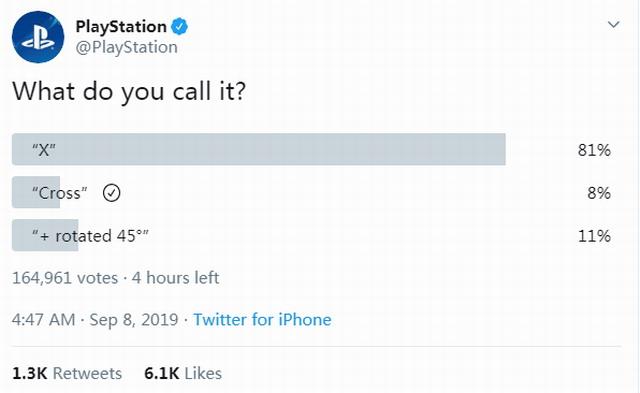
Task: Click the 164,961 votes count
Action: (65, 278)
